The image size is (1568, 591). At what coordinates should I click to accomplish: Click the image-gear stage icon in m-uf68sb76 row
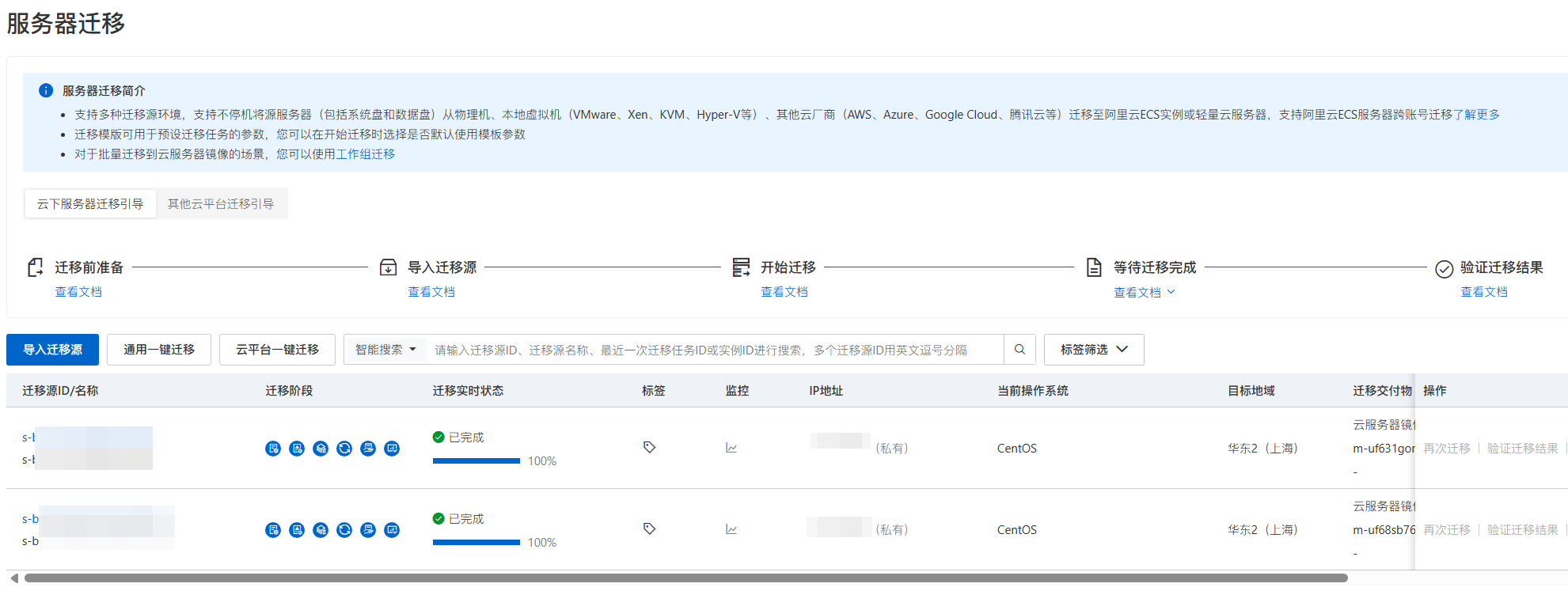[x=297, y=530]
